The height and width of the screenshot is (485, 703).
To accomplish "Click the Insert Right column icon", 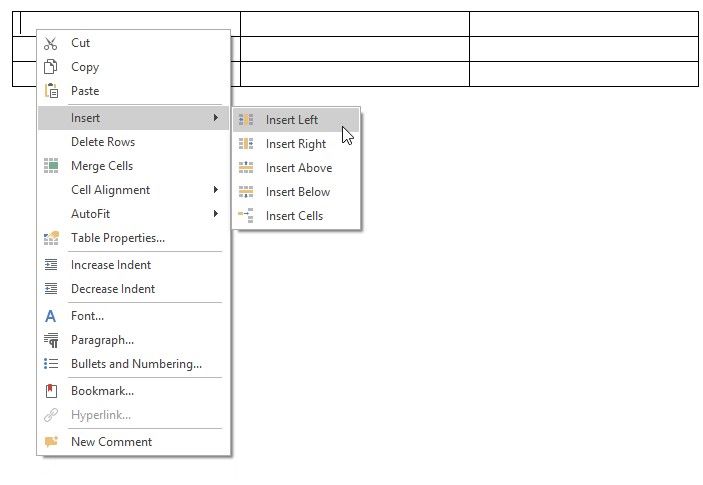I will tap(246, 144).
